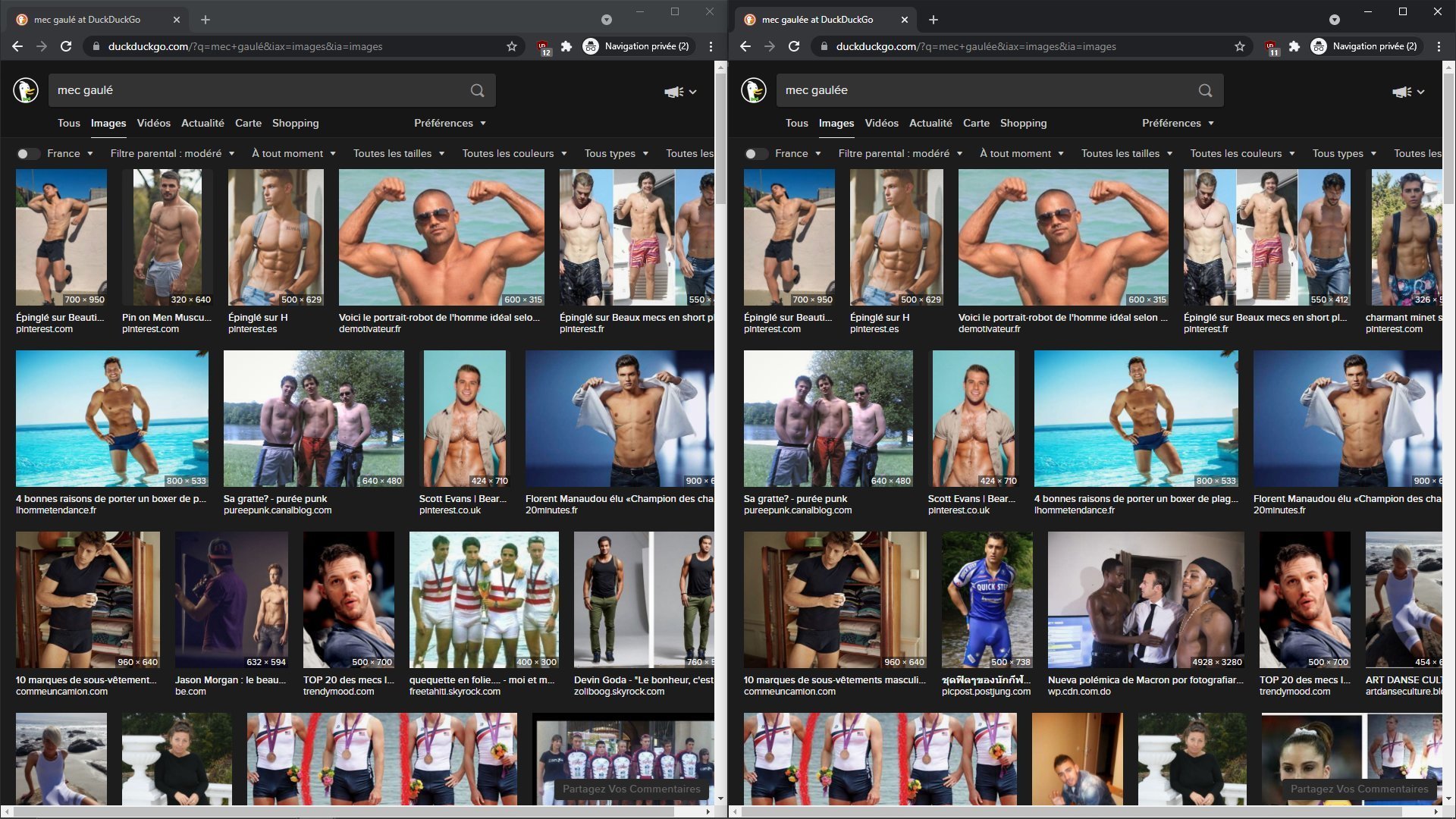The width and height of the screenshot is (1456, 819).
Task: Open the Macron thumbnail in right window
Action: [1145, 599]
